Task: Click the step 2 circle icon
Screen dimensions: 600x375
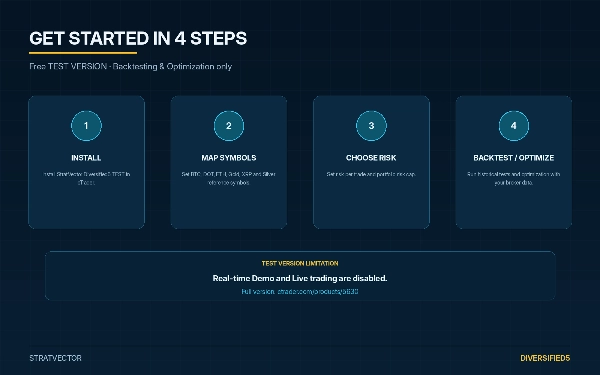Action: coord(229,126)
